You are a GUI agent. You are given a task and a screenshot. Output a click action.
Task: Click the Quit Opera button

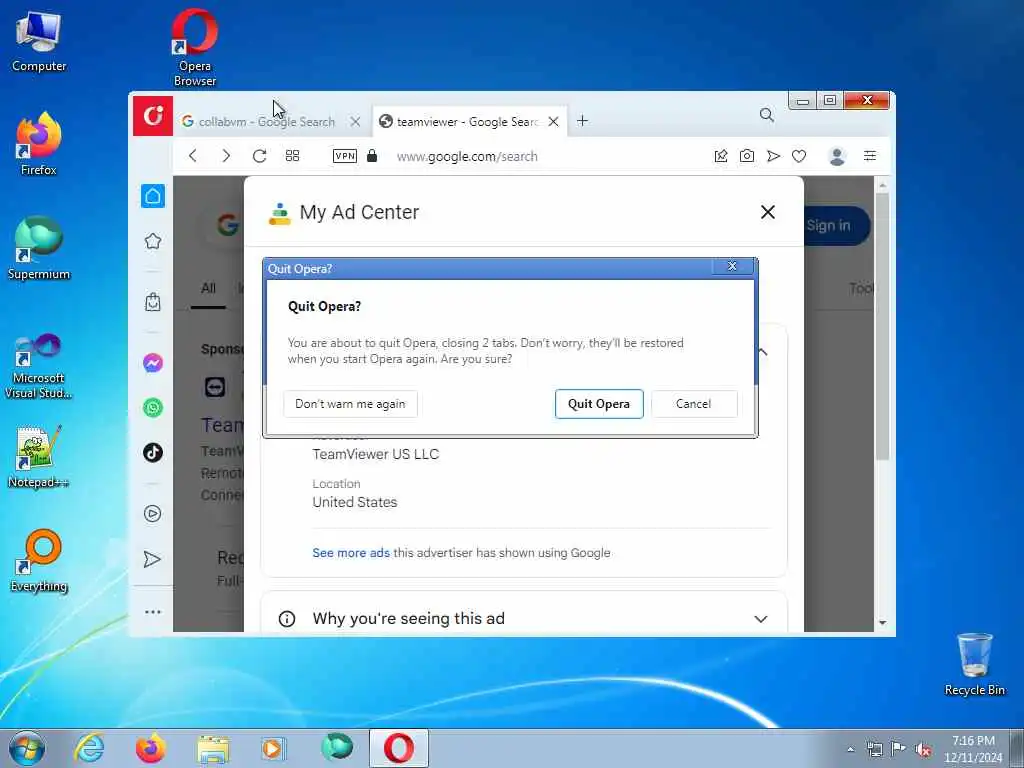pyautogui.click(x=599, y=404)
